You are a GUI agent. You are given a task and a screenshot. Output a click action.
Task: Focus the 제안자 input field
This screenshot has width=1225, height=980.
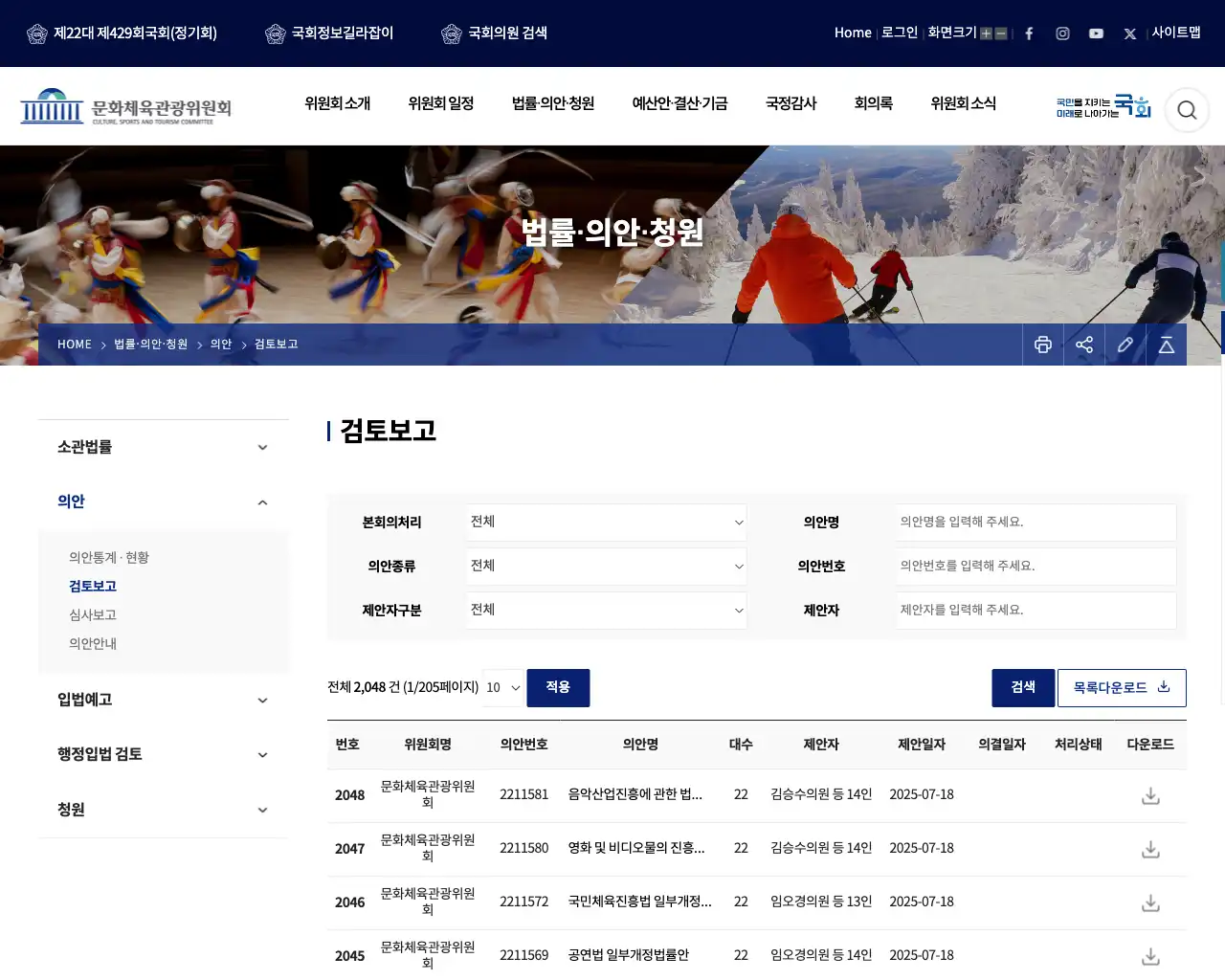point(1036,611)
